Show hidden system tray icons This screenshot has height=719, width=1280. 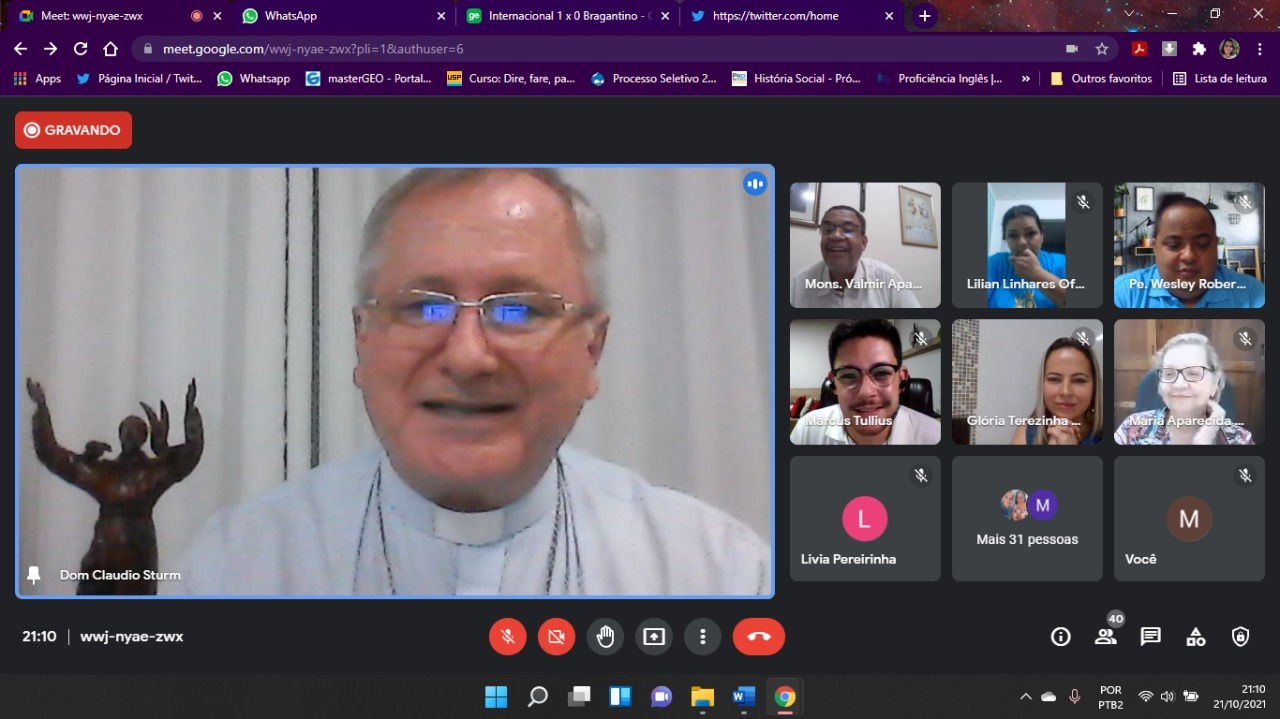1025,697
